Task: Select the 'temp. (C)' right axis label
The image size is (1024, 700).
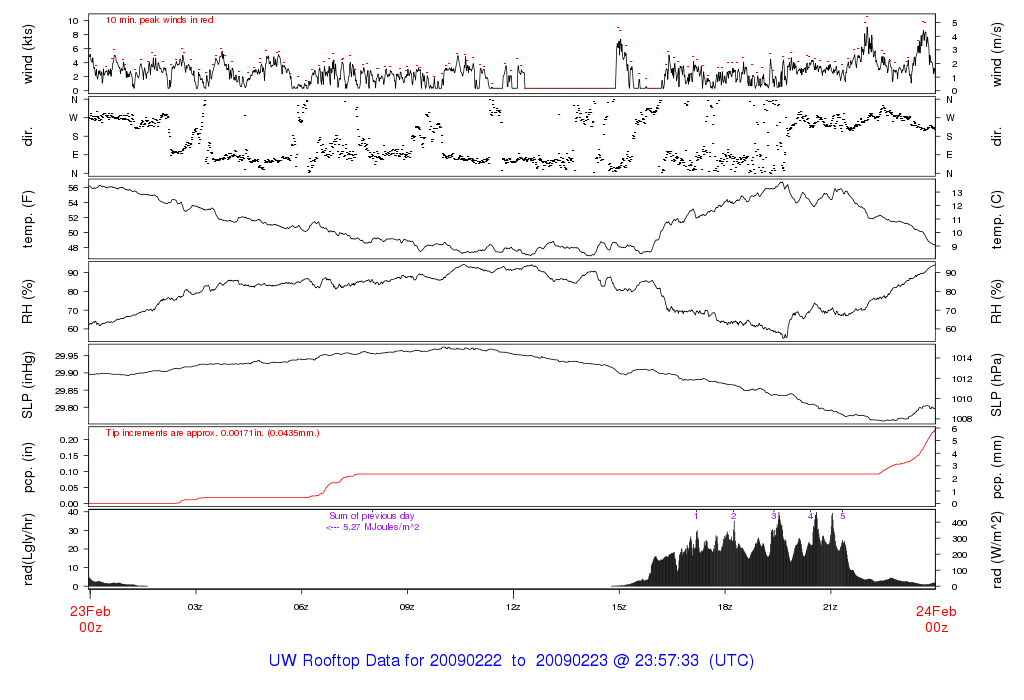Action: (995, 218)
